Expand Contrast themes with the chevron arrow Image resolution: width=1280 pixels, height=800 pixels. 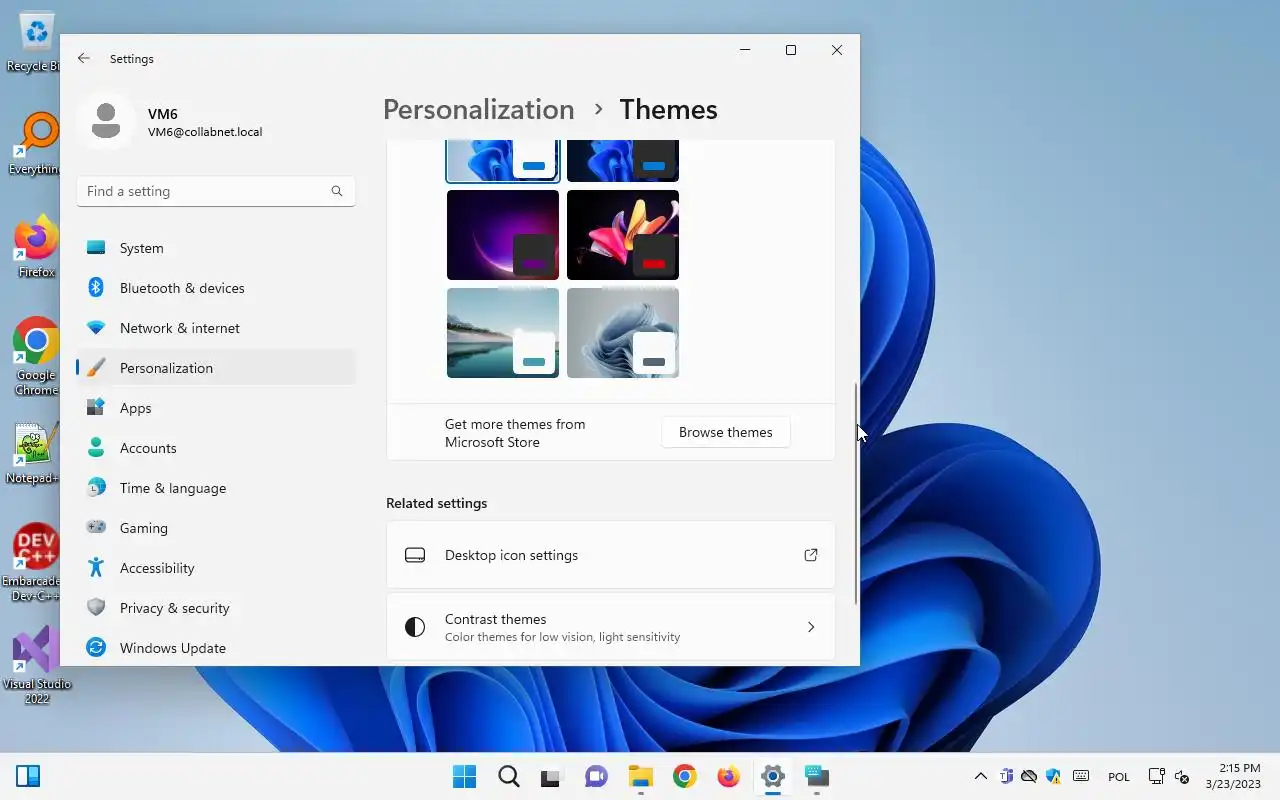(811, 627)
